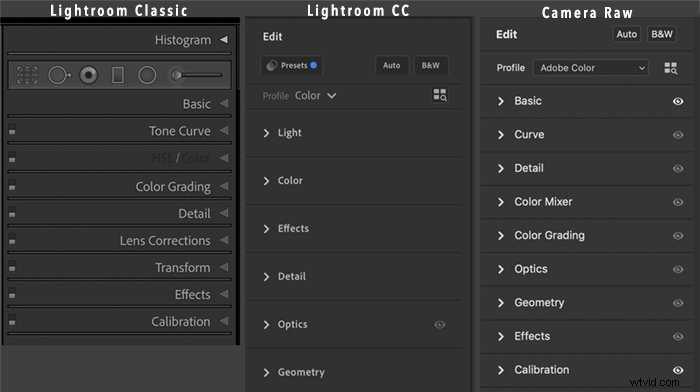Toggle the Effects eye icon in Camera Raw
This screenshot has width=700, height=392.
coord(678,337)
